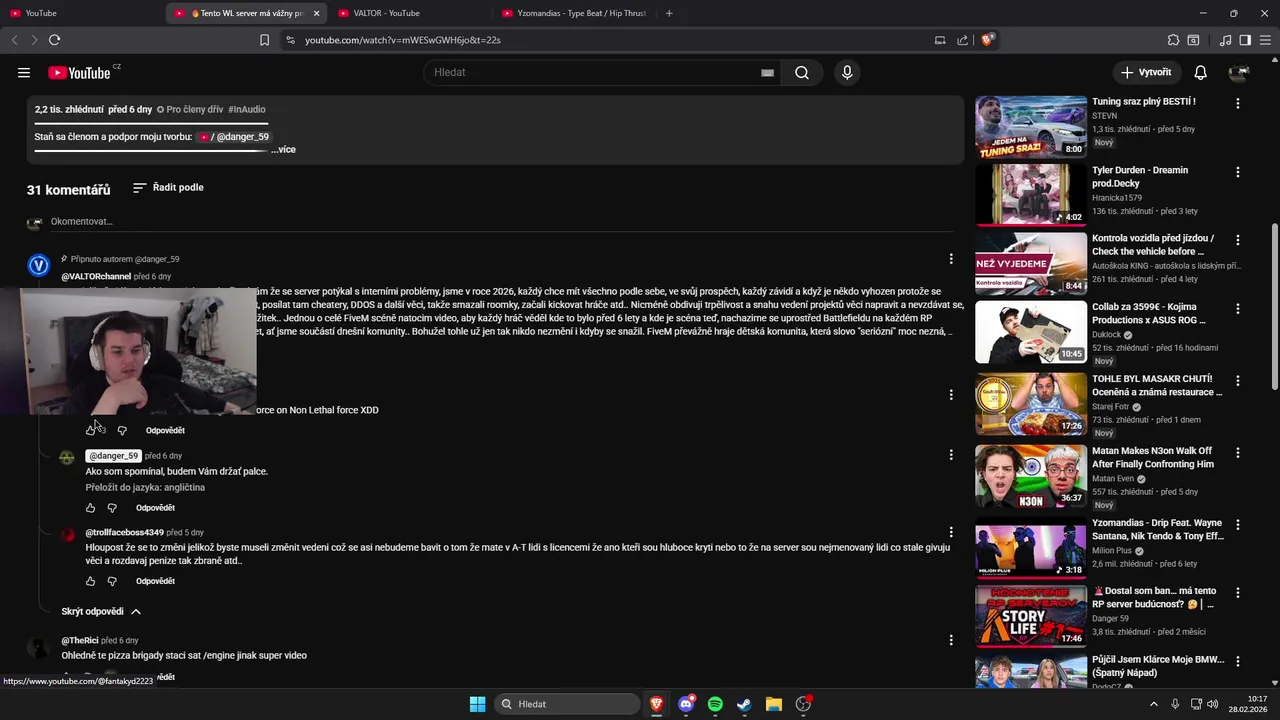Open the menu for the Tyler Durden video
Screen dimensions: 1280x720
click(x=1238, y=172)
